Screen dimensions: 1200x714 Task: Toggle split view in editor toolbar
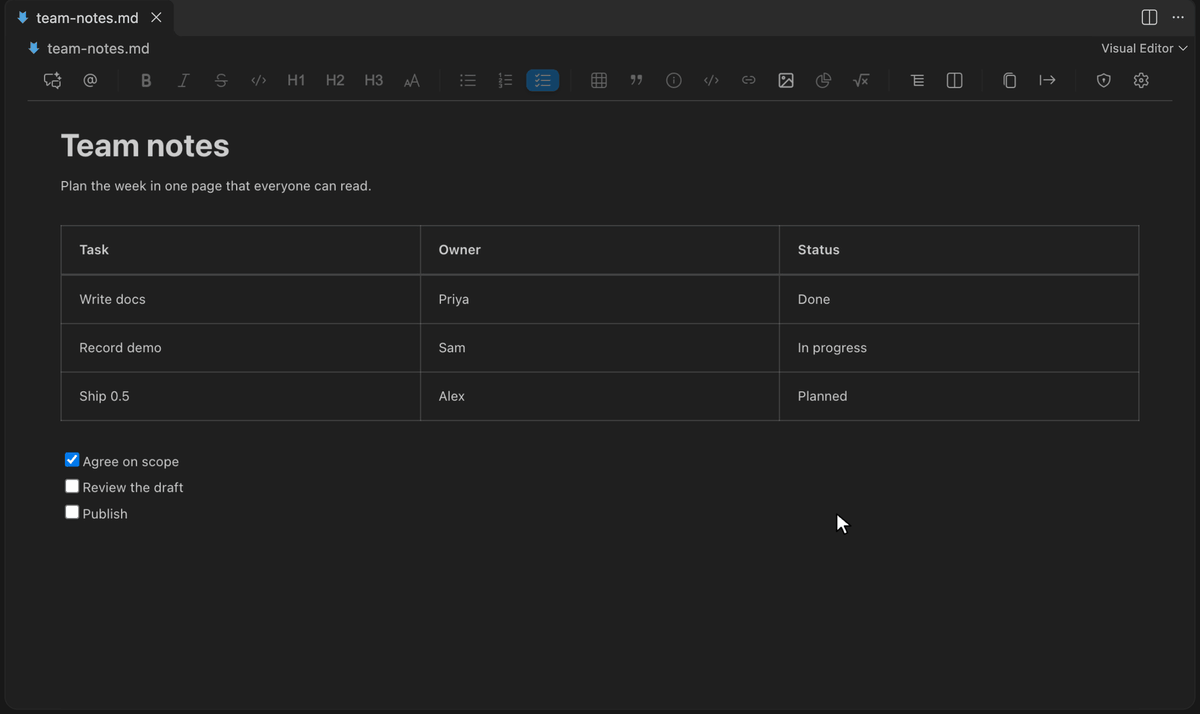[x=954, y=80]
